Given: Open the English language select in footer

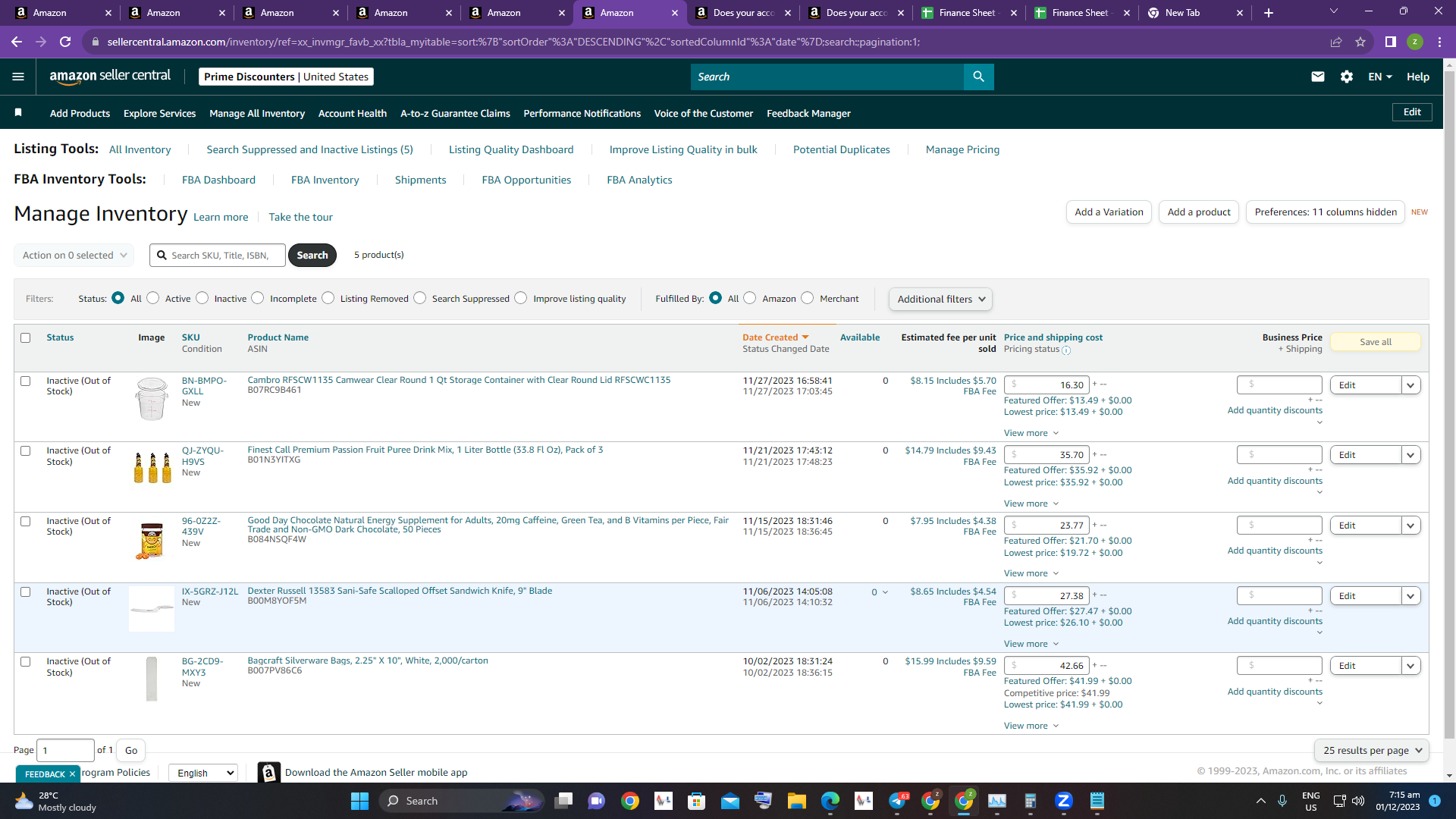Looking at the screenshot, I should (203, 773).
